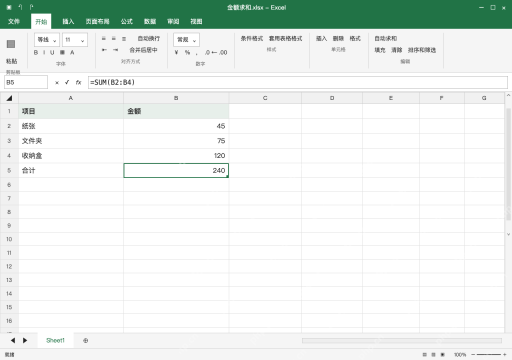This screenshot has width=512, height=360.
Task: Click 格式 in the cells group
Action: click(355, 39)
